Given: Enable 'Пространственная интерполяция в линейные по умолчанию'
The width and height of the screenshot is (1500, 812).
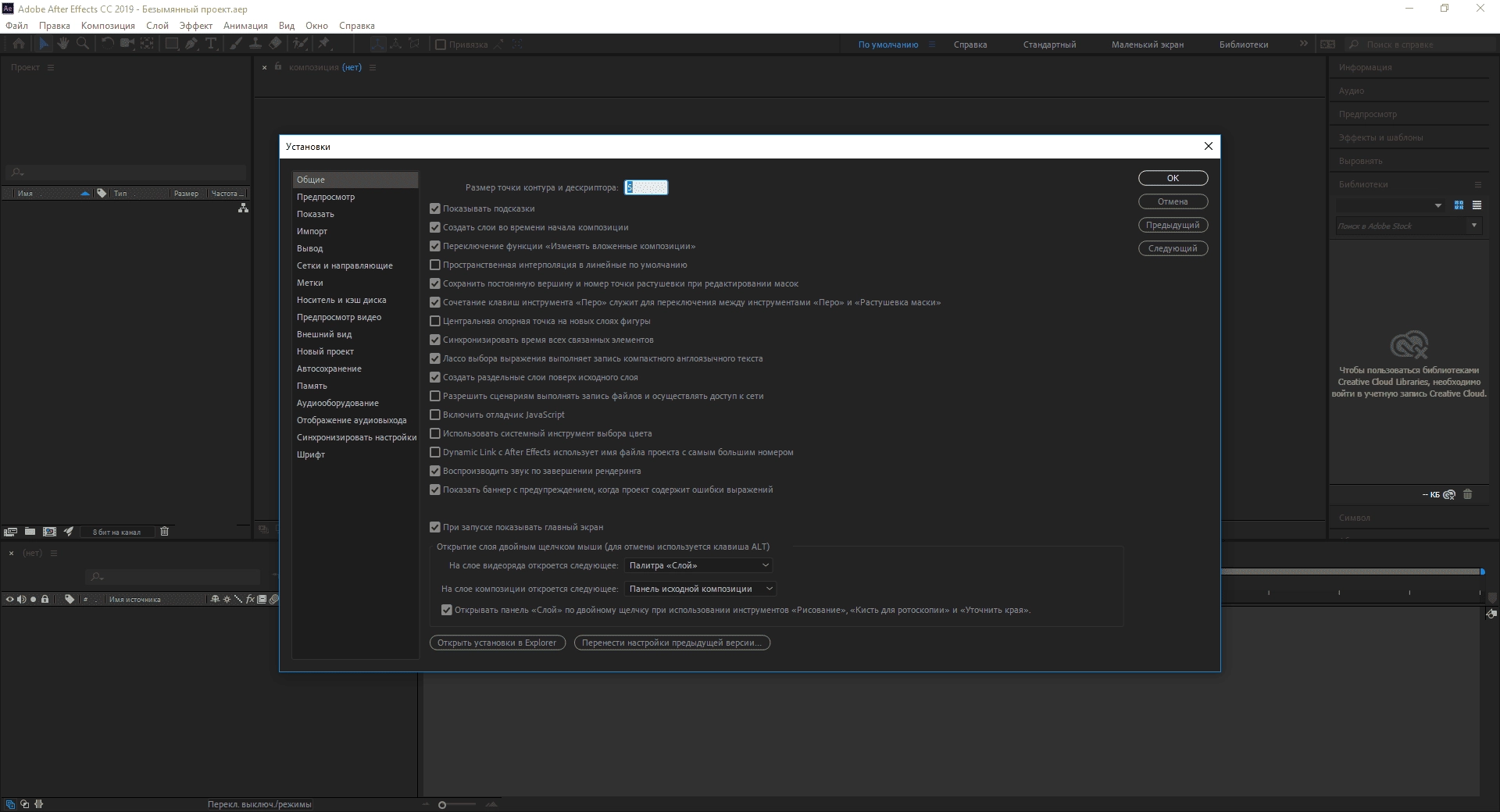Looking at the screenshot, I should coord(435,265).
